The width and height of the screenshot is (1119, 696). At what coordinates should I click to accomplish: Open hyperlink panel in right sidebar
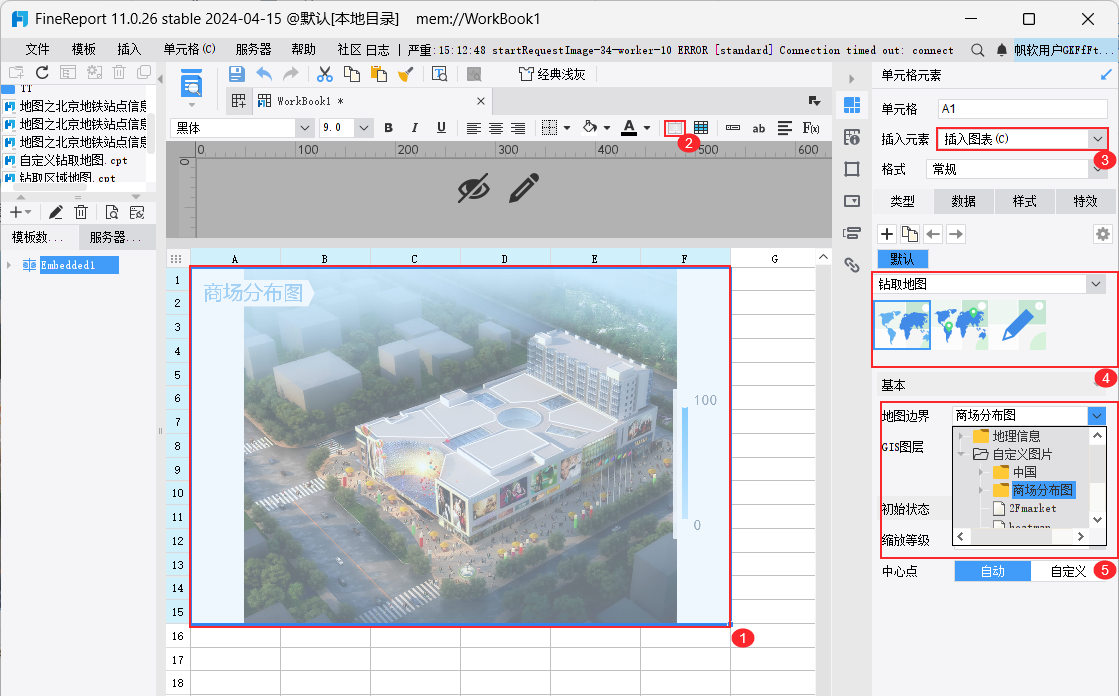coord(852,265)
